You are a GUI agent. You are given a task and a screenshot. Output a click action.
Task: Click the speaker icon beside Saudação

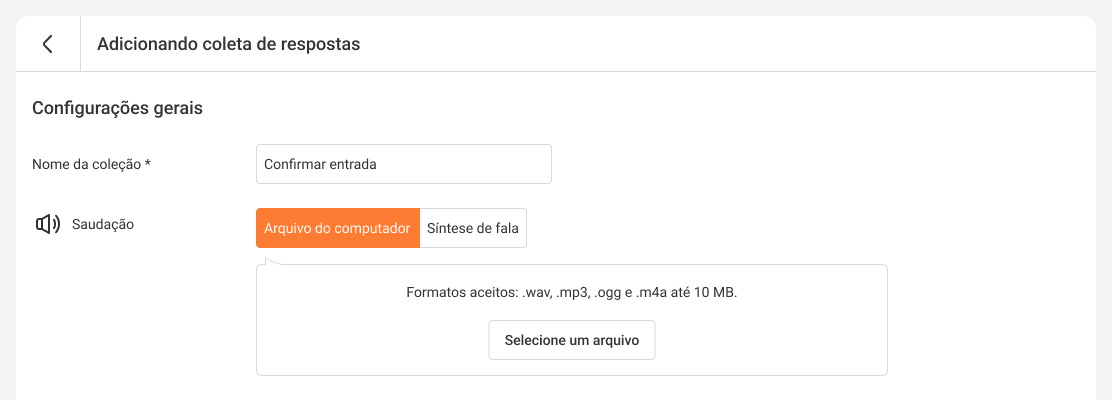pos(48,225)
